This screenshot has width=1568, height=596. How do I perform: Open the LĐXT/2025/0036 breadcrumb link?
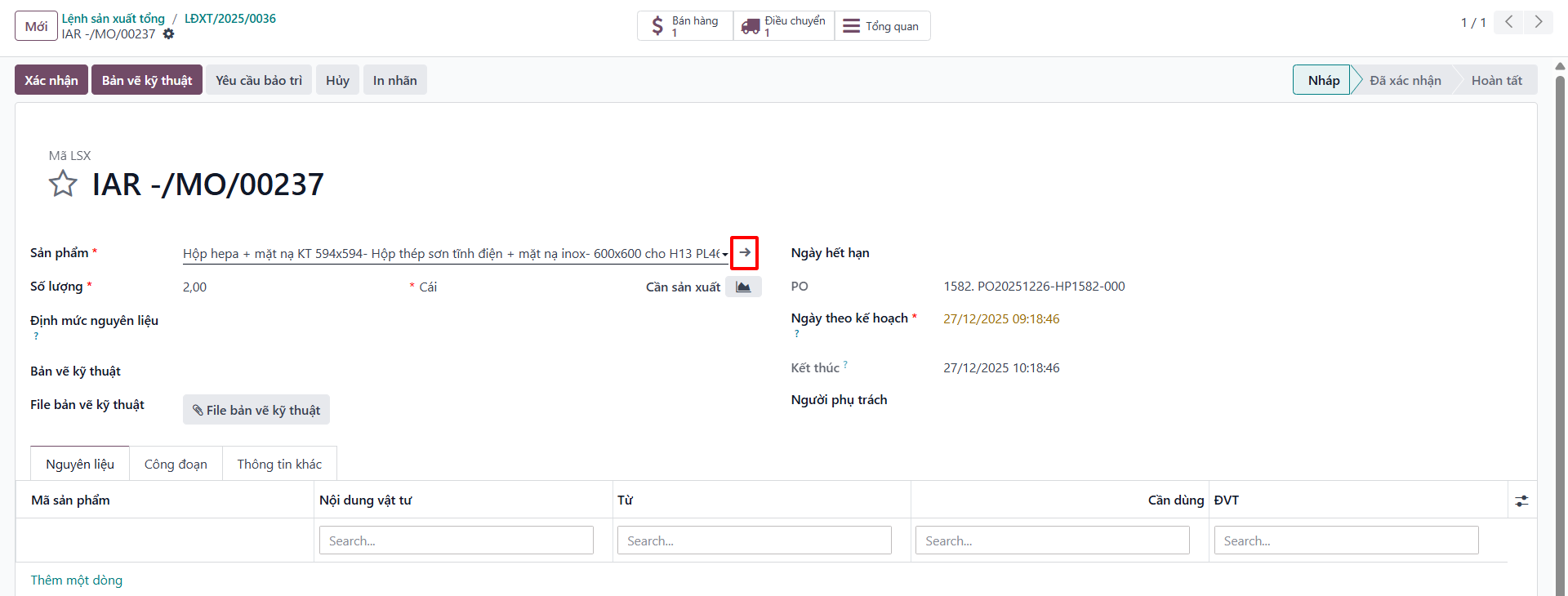coord(230,18)
